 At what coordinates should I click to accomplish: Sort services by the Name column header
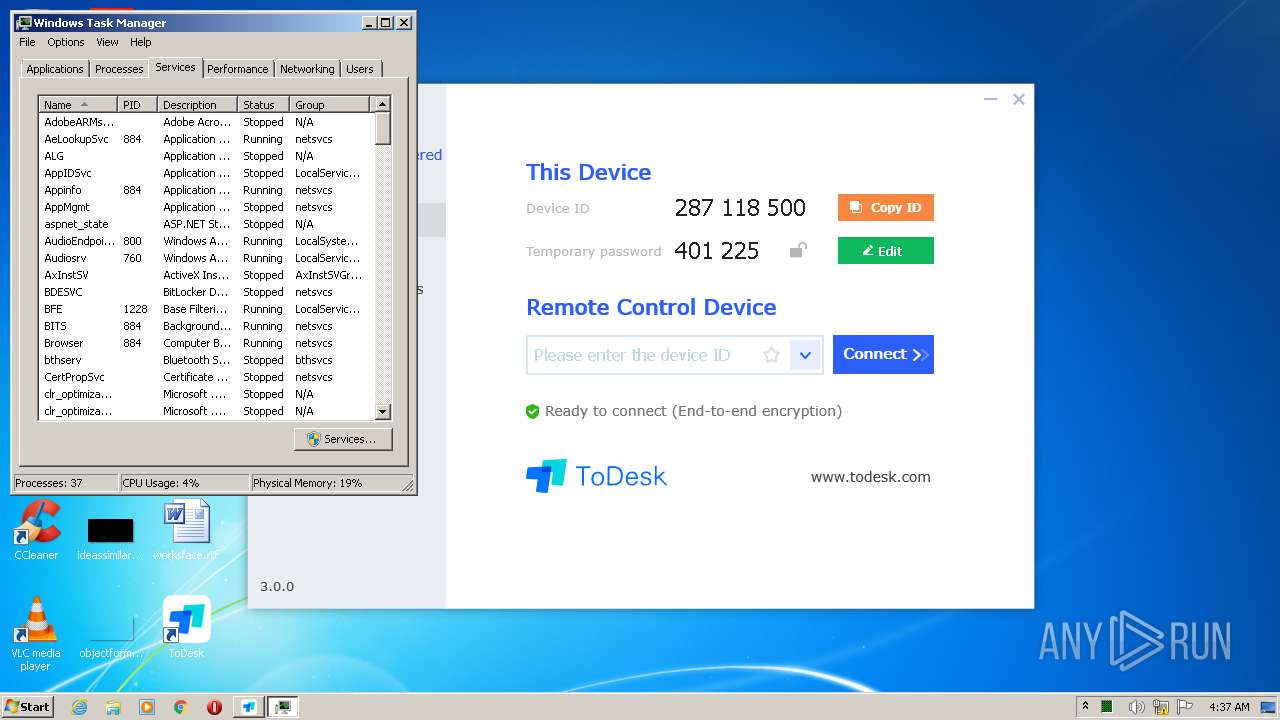pyautogui.click(x=78, y=104)
